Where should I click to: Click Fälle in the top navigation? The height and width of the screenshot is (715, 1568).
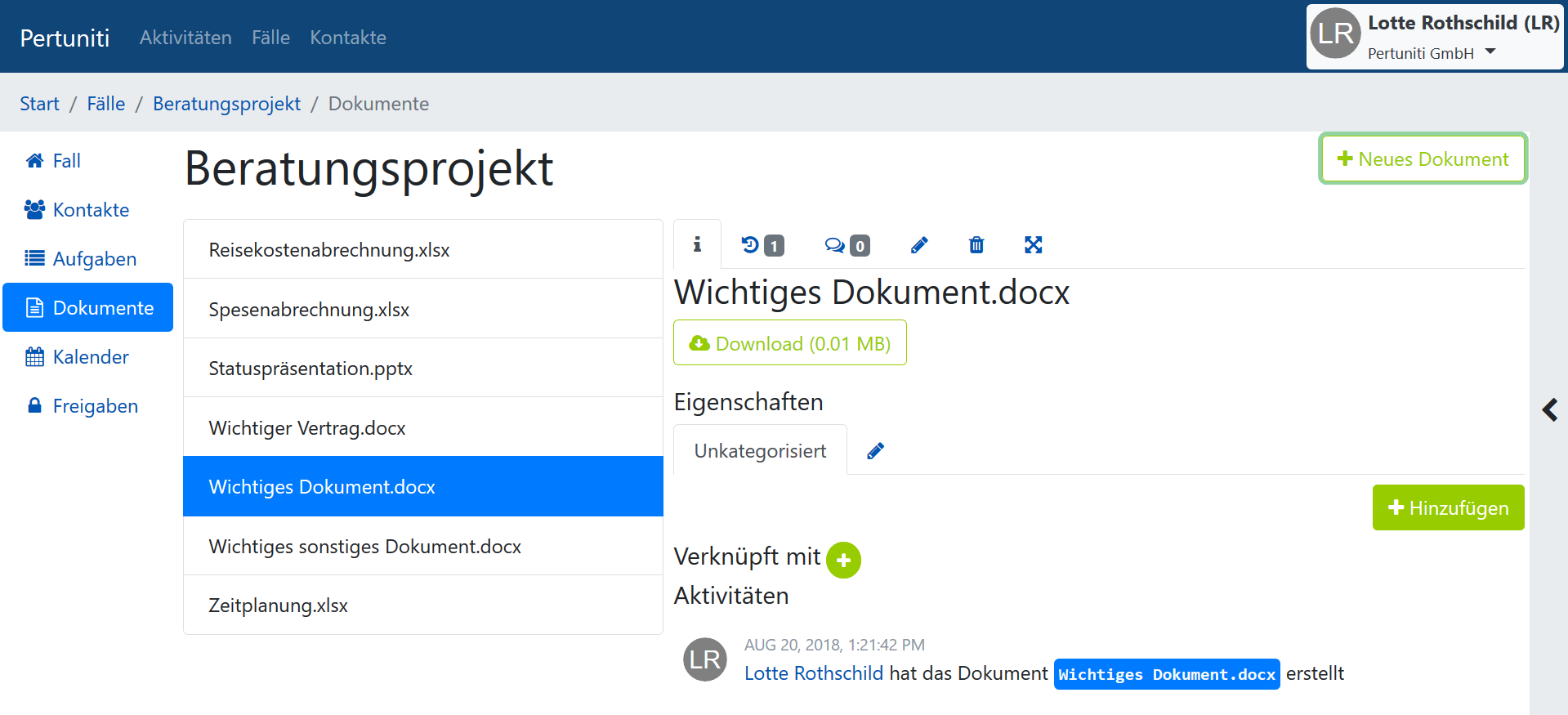[271, 38]
